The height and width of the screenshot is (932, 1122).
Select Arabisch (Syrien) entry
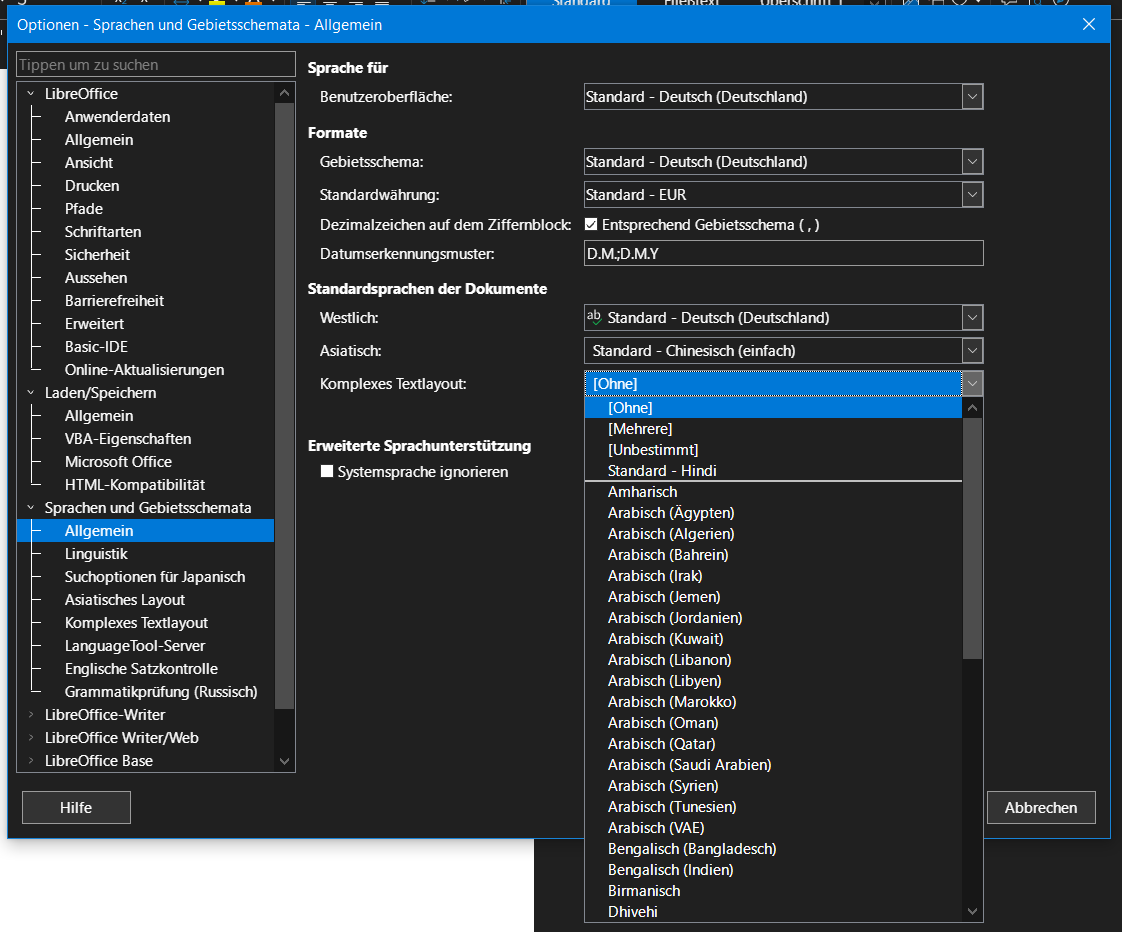pyautogui.click(x=774, y=786)
